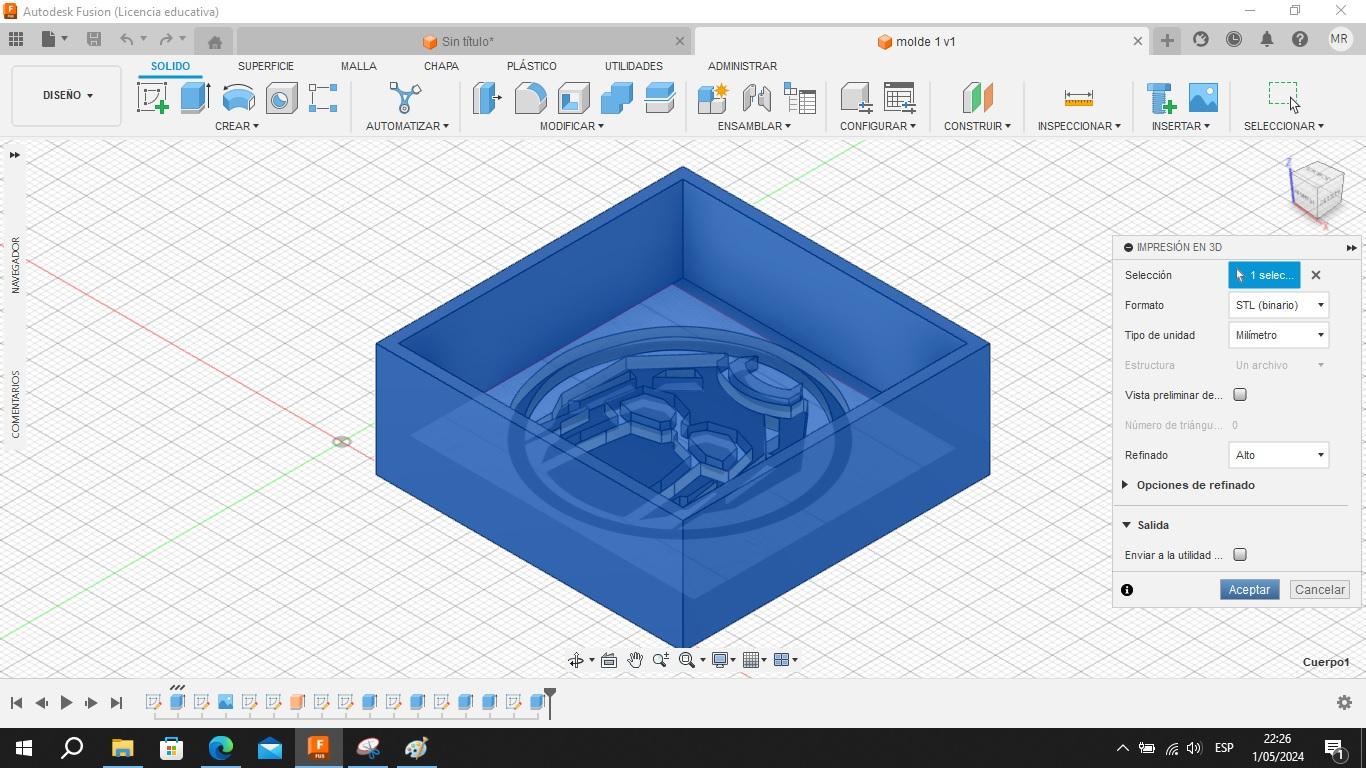
Task: Open the INSPECCIONAR dropdown menu
Action: (1079, 126)
